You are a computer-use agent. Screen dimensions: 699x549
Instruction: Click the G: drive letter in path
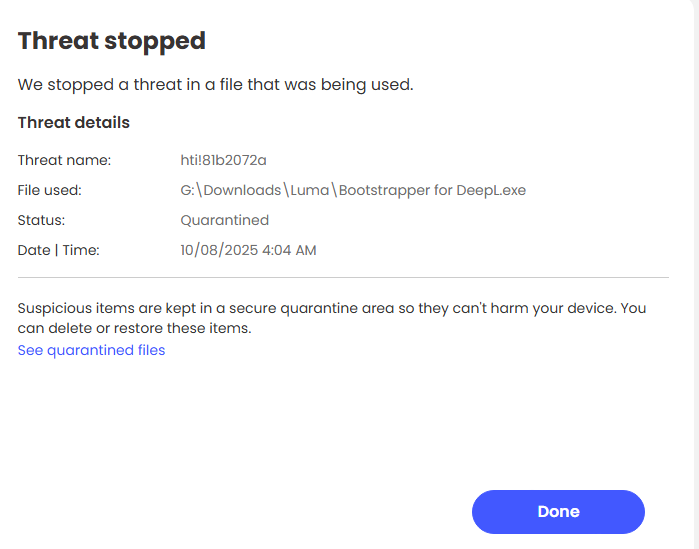point(188,190)
